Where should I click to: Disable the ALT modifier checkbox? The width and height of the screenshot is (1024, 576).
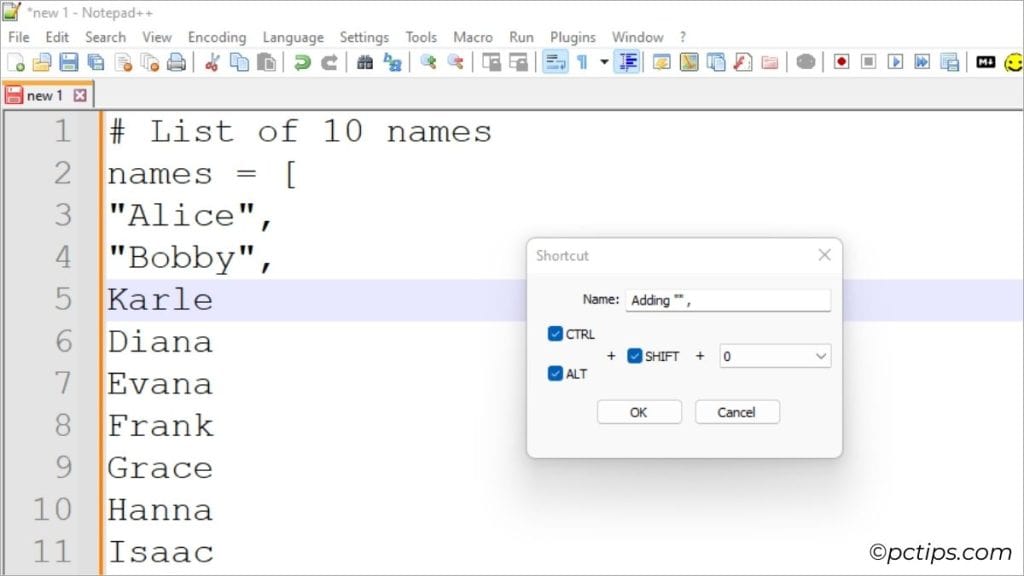[x=556, y=373]
